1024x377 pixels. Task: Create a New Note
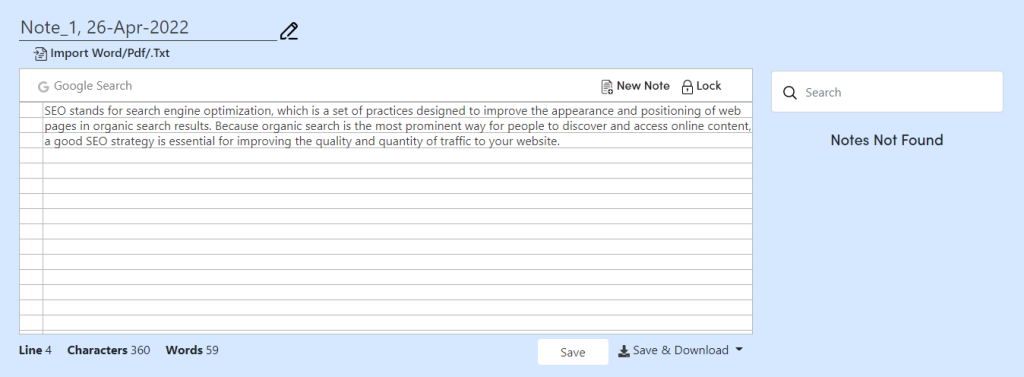coord(643,86)
